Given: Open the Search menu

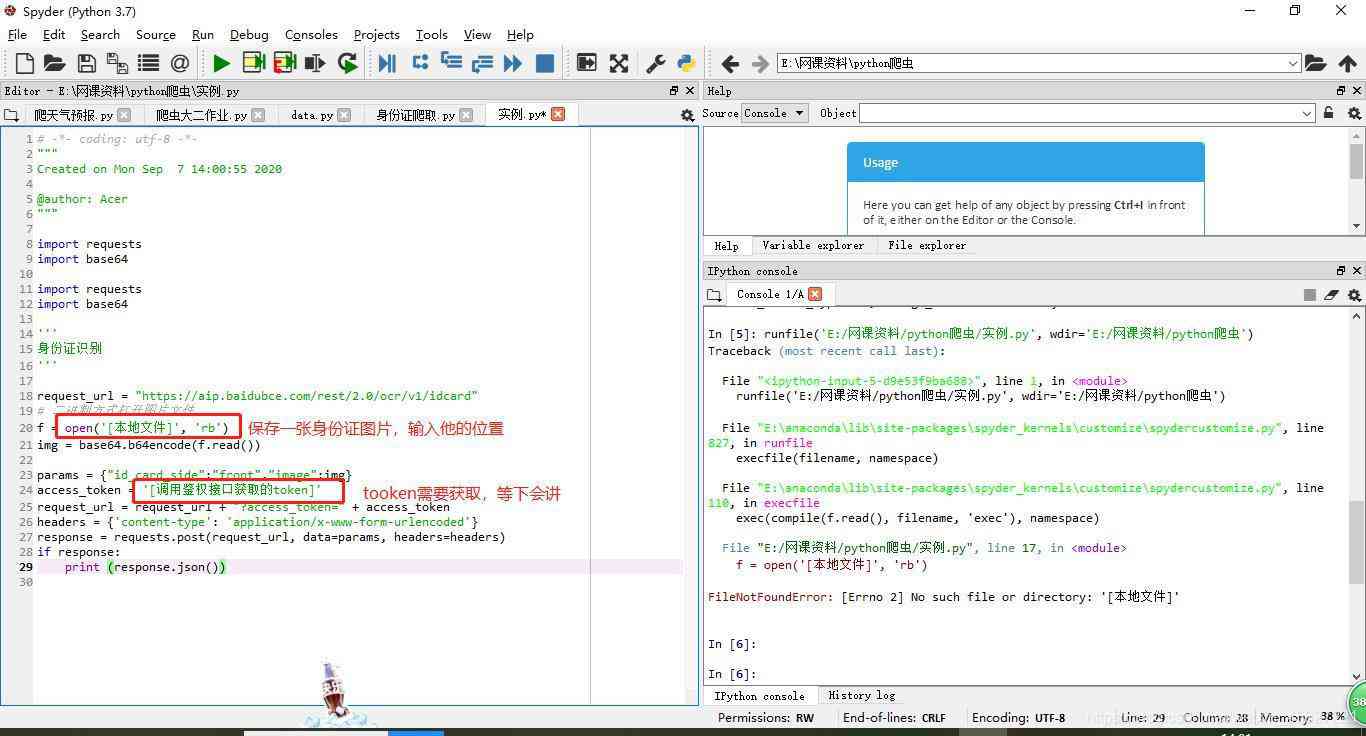Looking at the screenshot, I should click(100, 34).
